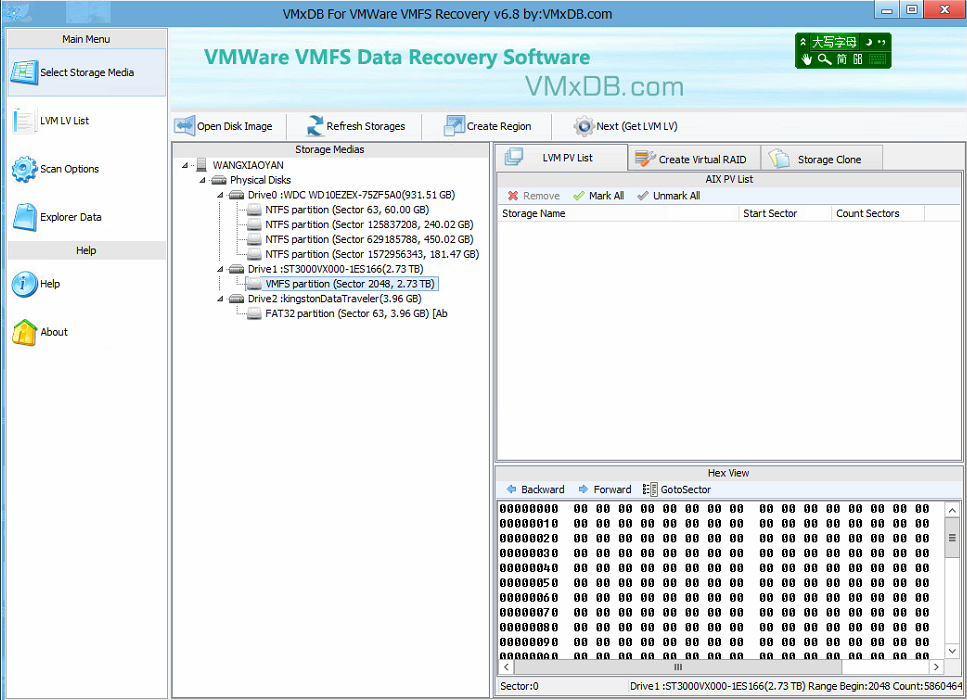Image resolution: width=967 pixels, height=700 pixels.
Task: Click the IME soft keyboard icon
Action: pos(877,59)
